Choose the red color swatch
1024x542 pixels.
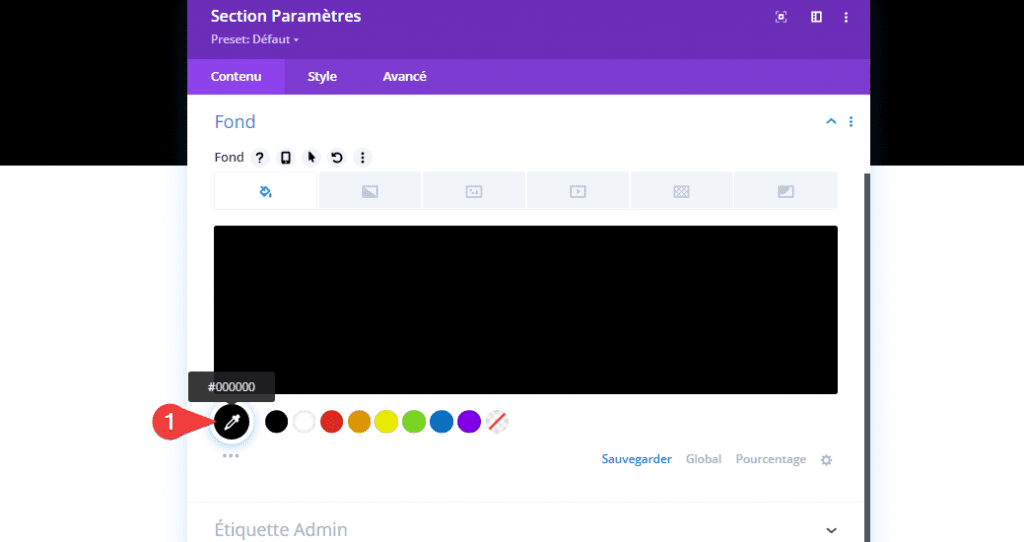[332, 422]
